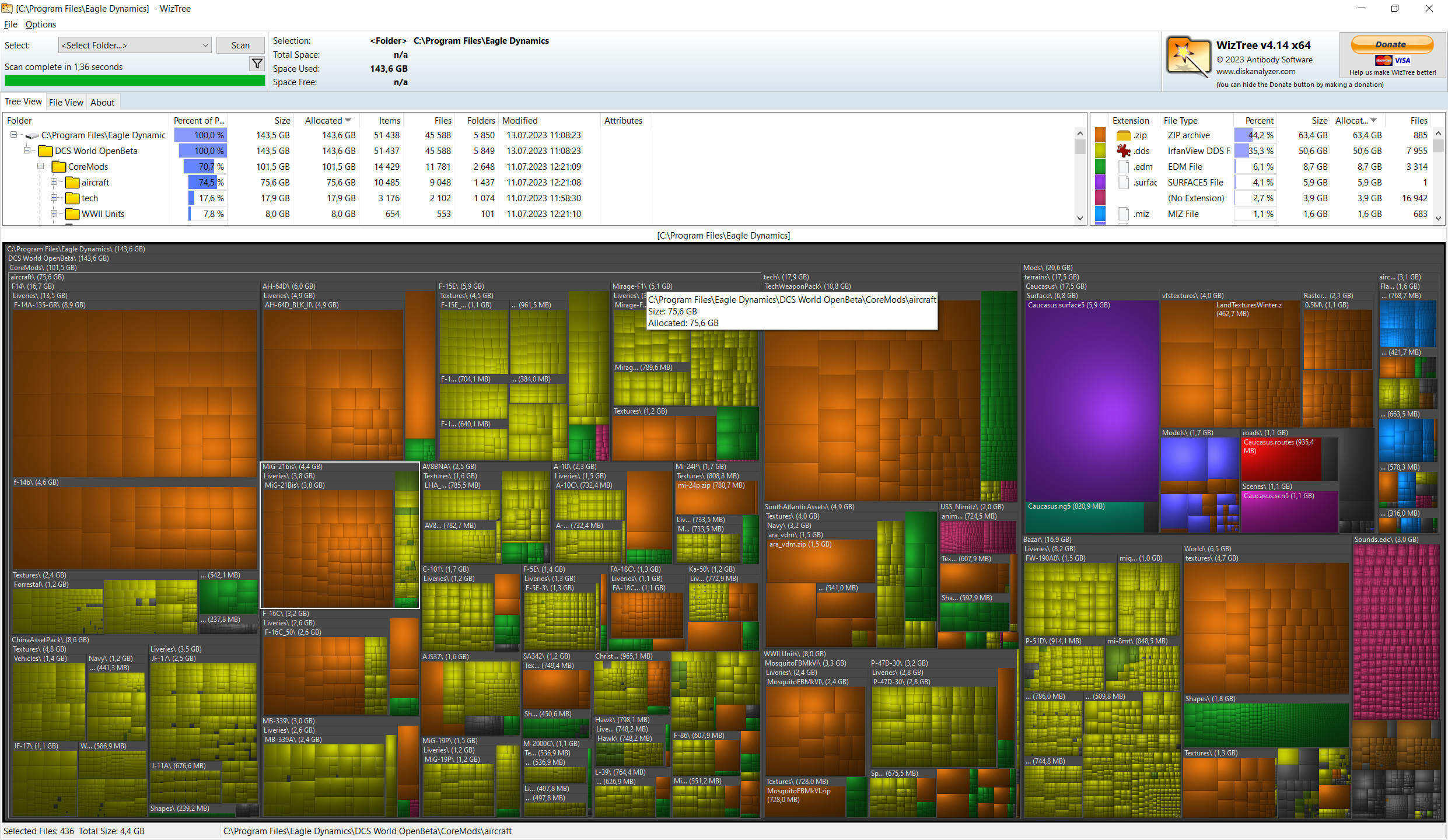
Task: Click the .zip archive file type icon
Action: tap(1124, 135)
